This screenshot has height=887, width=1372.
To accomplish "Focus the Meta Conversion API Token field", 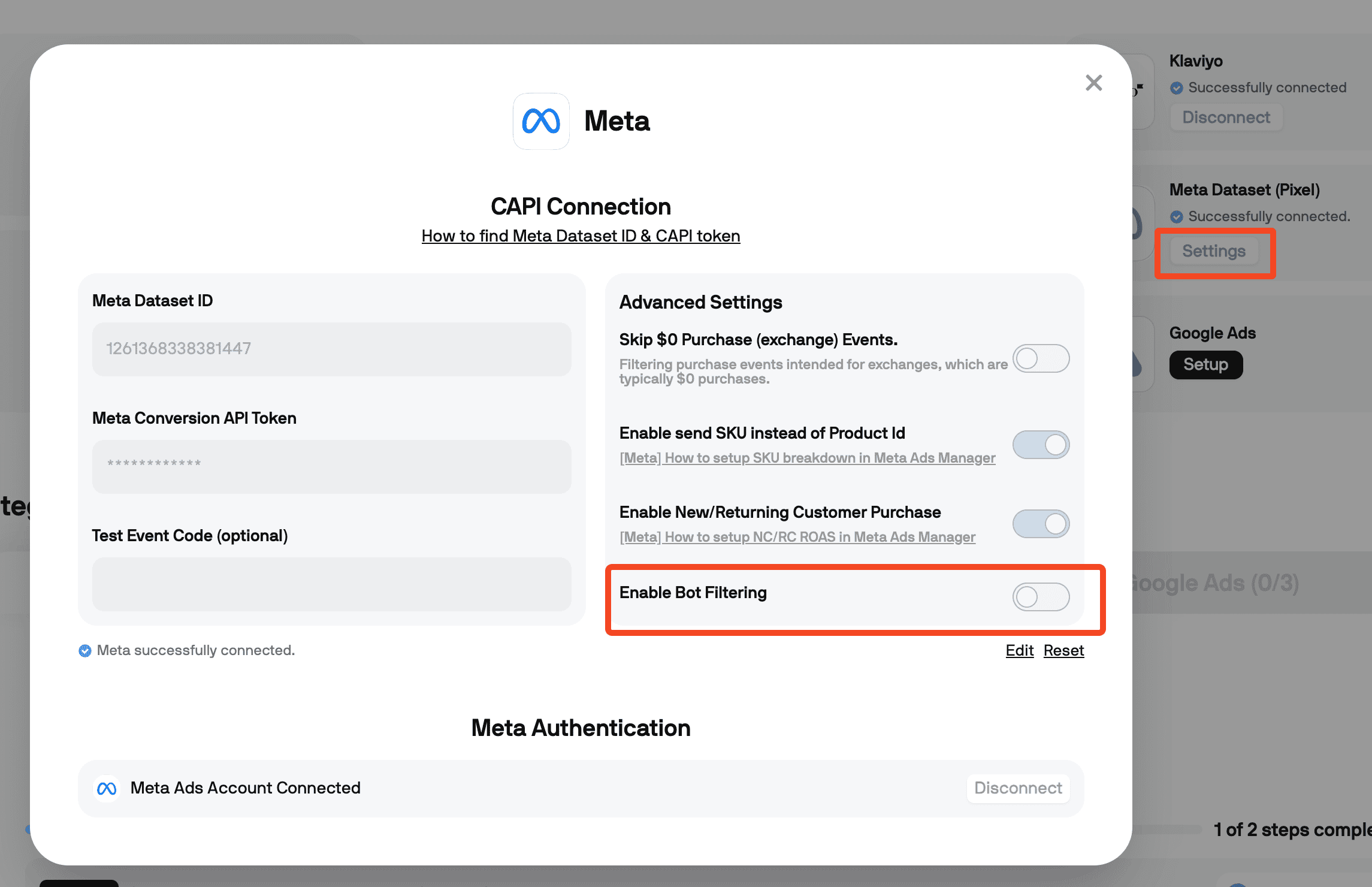I will (x=331, y=466).
